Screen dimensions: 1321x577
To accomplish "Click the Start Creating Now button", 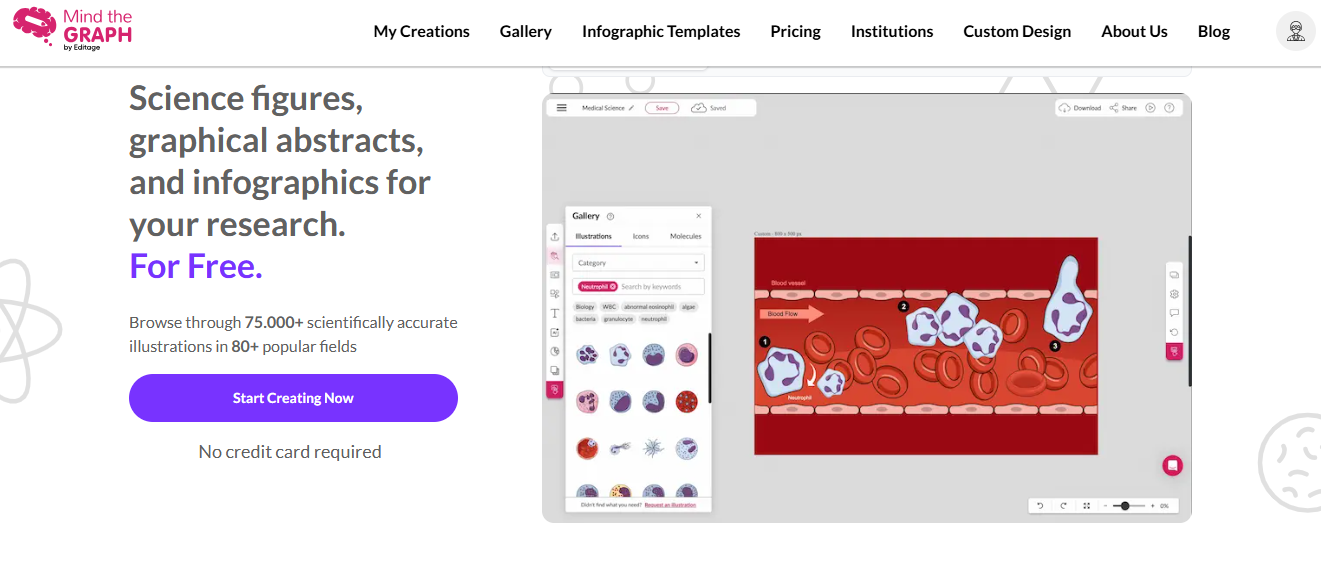I will [x=293, y=398].
